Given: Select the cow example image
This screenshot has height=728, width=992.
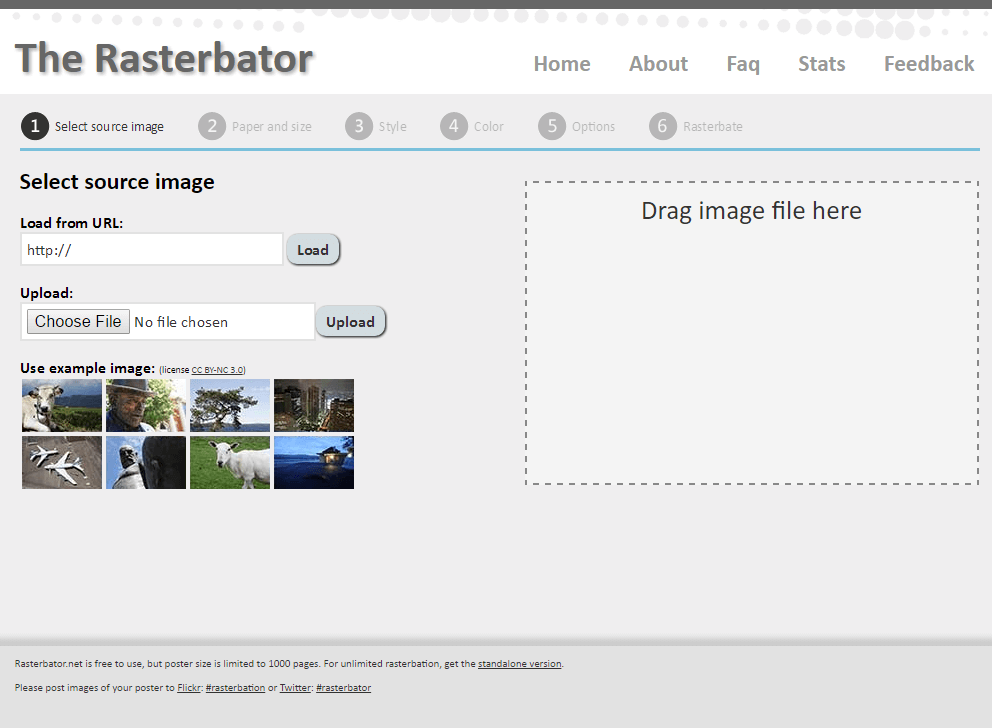Looking at the screenshot, I should pyautogui.click(x=62, y=405).
